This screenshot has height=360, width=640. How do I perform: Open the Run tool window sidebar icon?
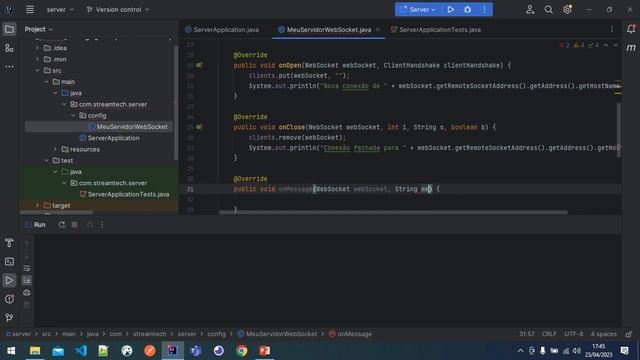coord(9,280)
